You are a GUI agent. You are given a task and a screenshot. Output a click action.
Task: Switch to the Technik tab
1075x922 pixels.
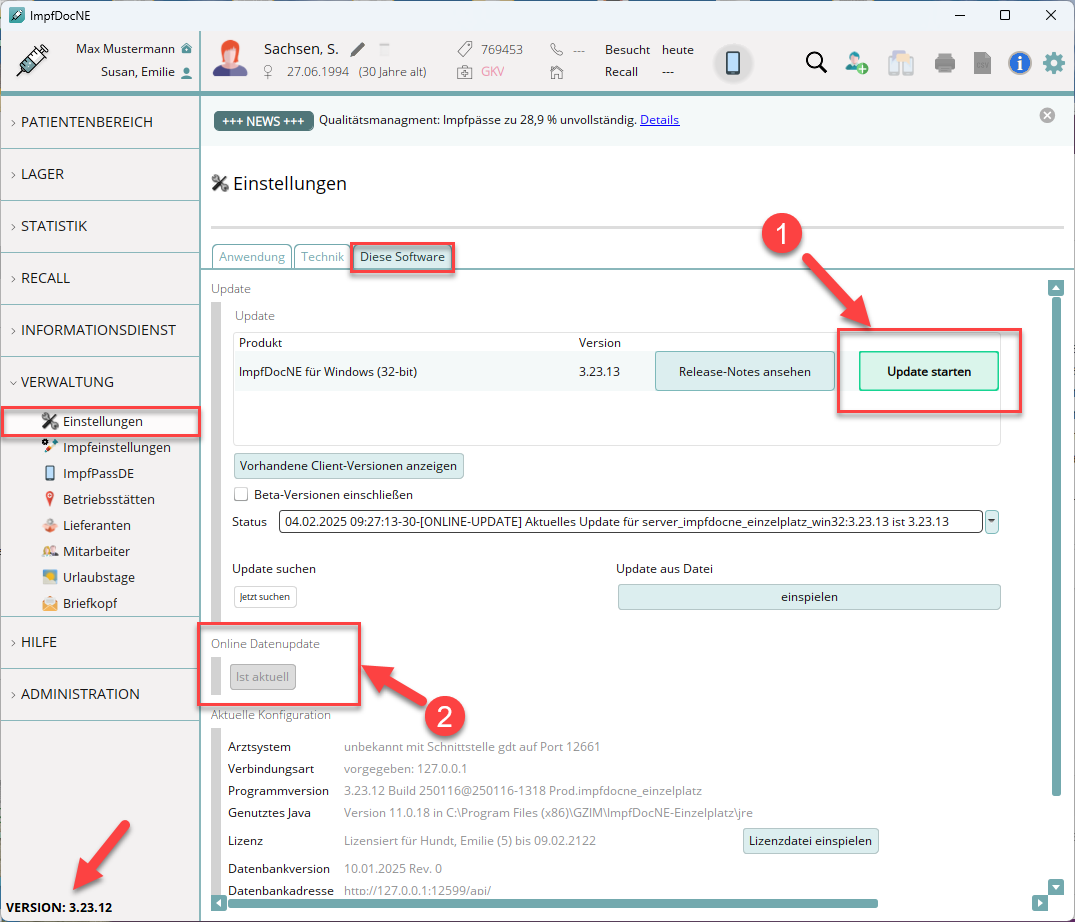click(322, 257)
